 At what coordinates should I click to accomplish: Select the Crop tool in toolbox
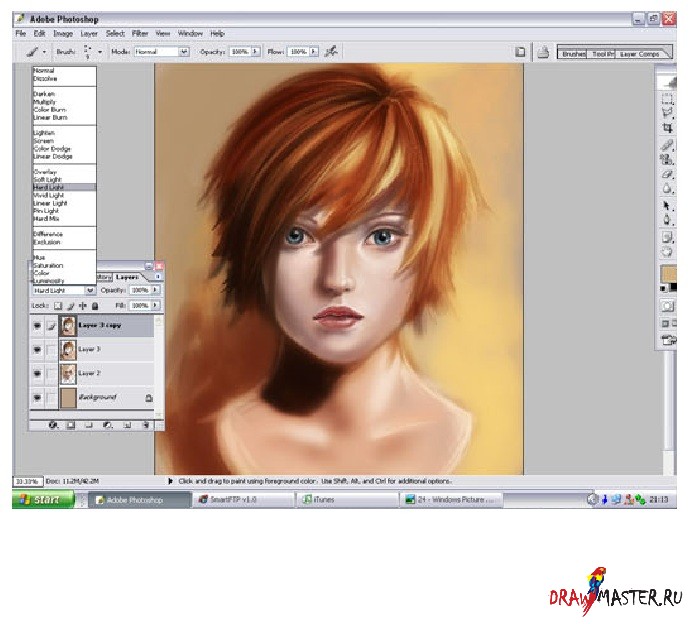667,128
